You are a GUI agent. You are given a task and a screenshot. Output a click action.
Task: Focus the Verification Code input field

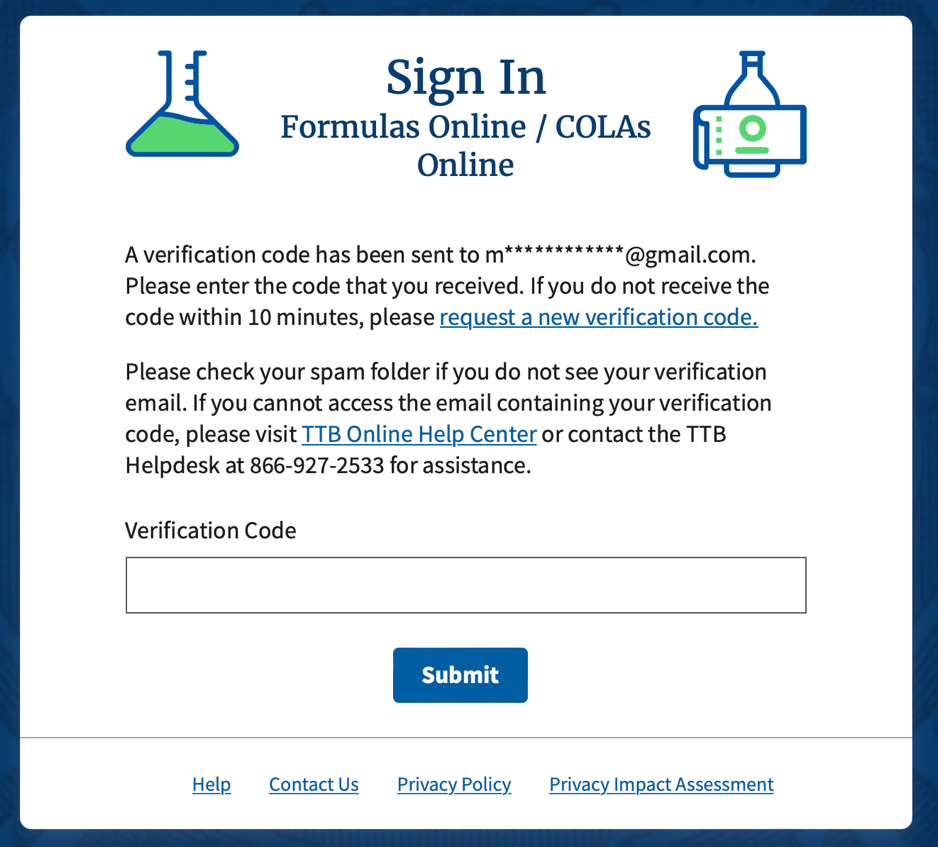(465, 585)
